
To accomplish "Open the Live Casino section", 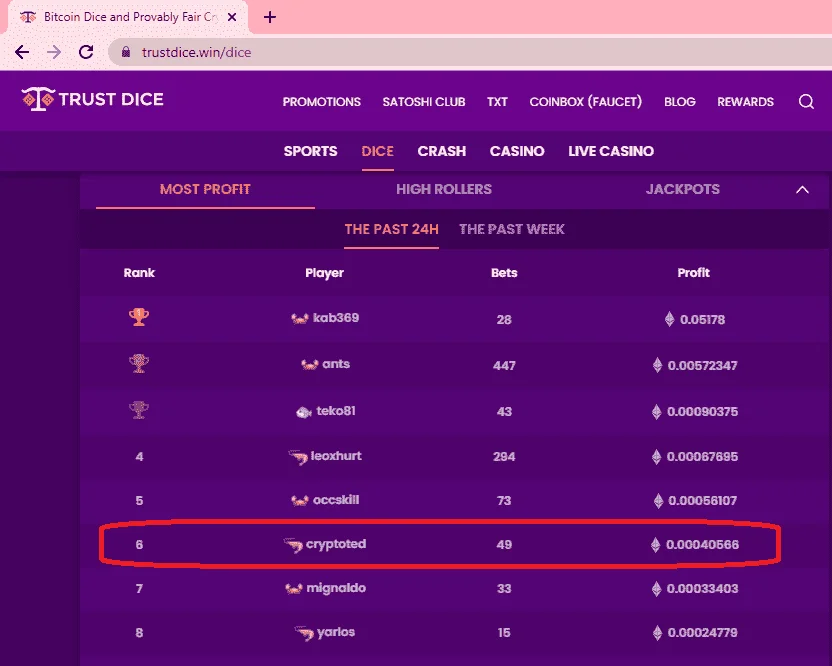I will 611,151.
